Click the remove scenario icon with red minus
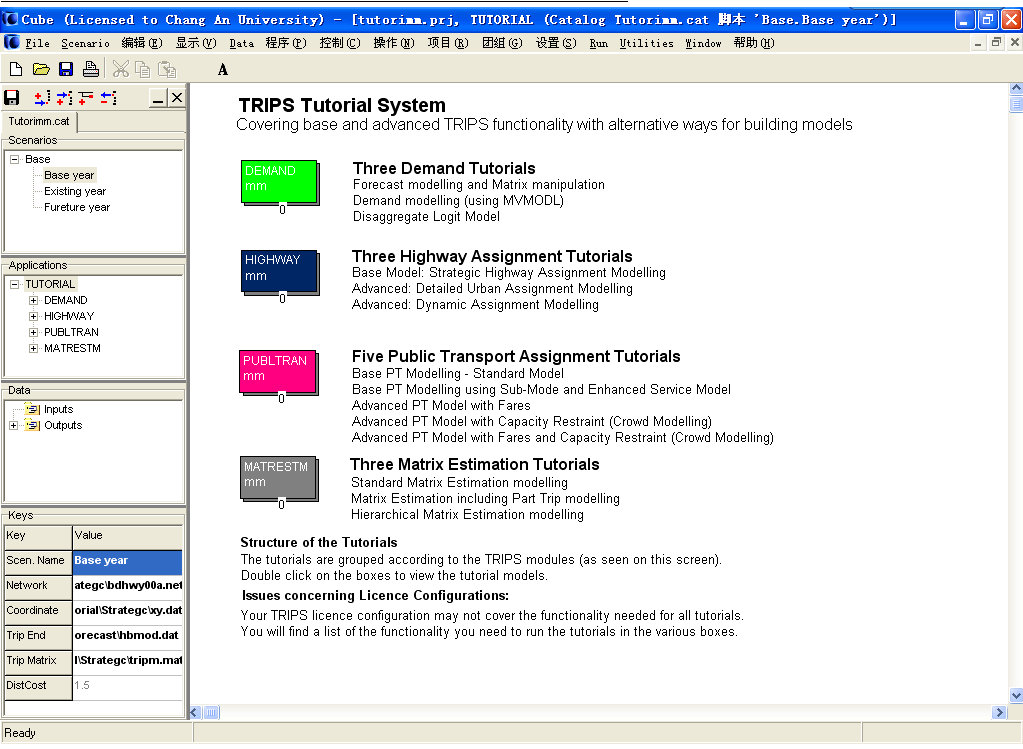Viewport: 1023px width, 749px height. point(109,98)
